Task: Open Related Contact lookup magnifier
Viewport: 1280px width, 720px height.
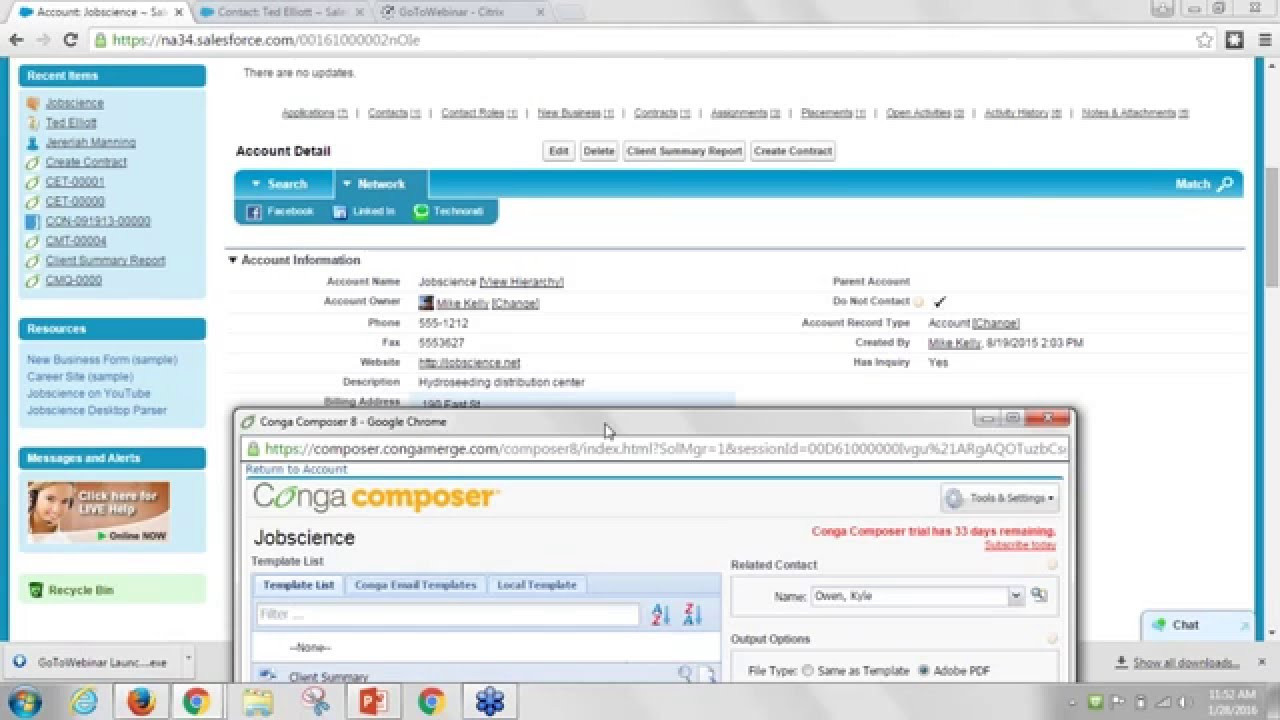Action: click(1038, 594)
